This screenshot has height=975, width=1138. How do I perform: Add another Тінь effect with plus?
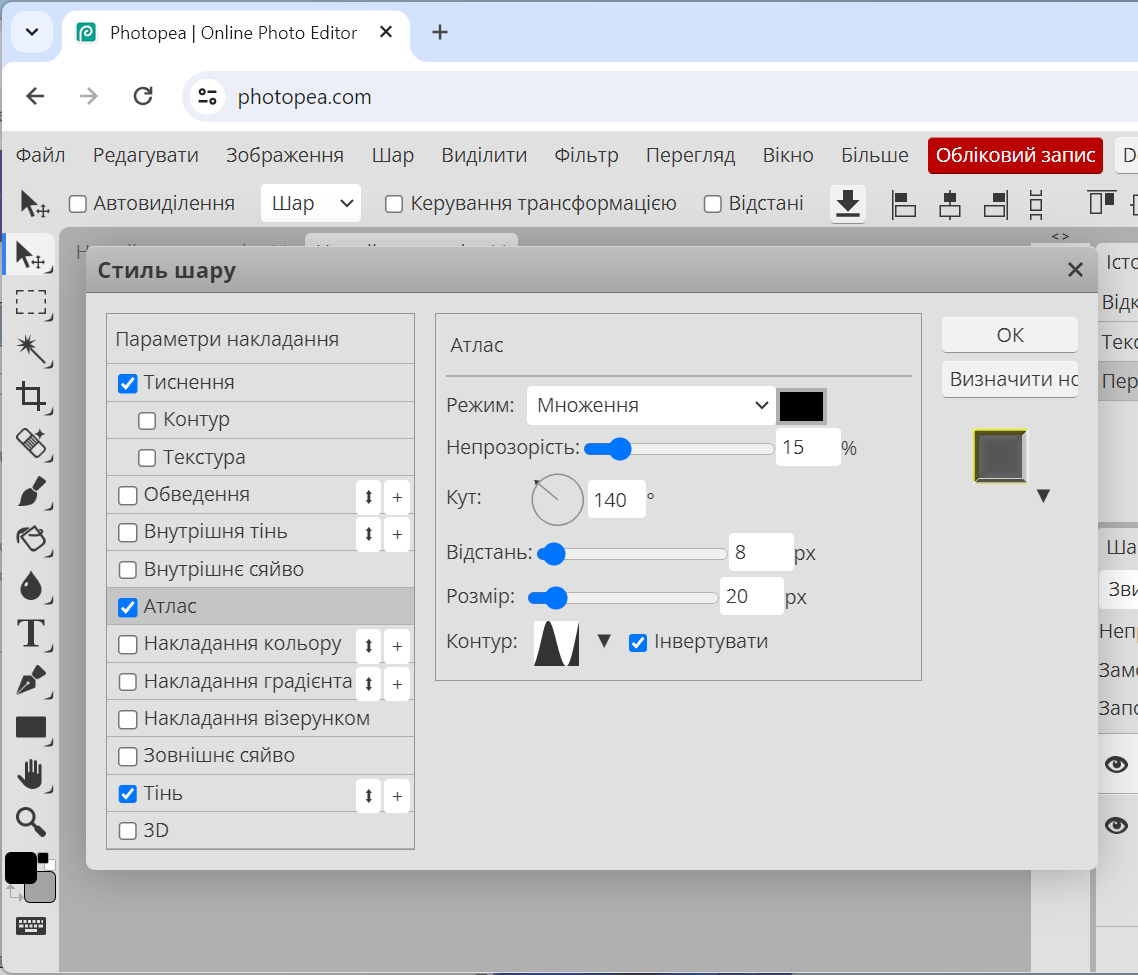(x=397, y=796)
